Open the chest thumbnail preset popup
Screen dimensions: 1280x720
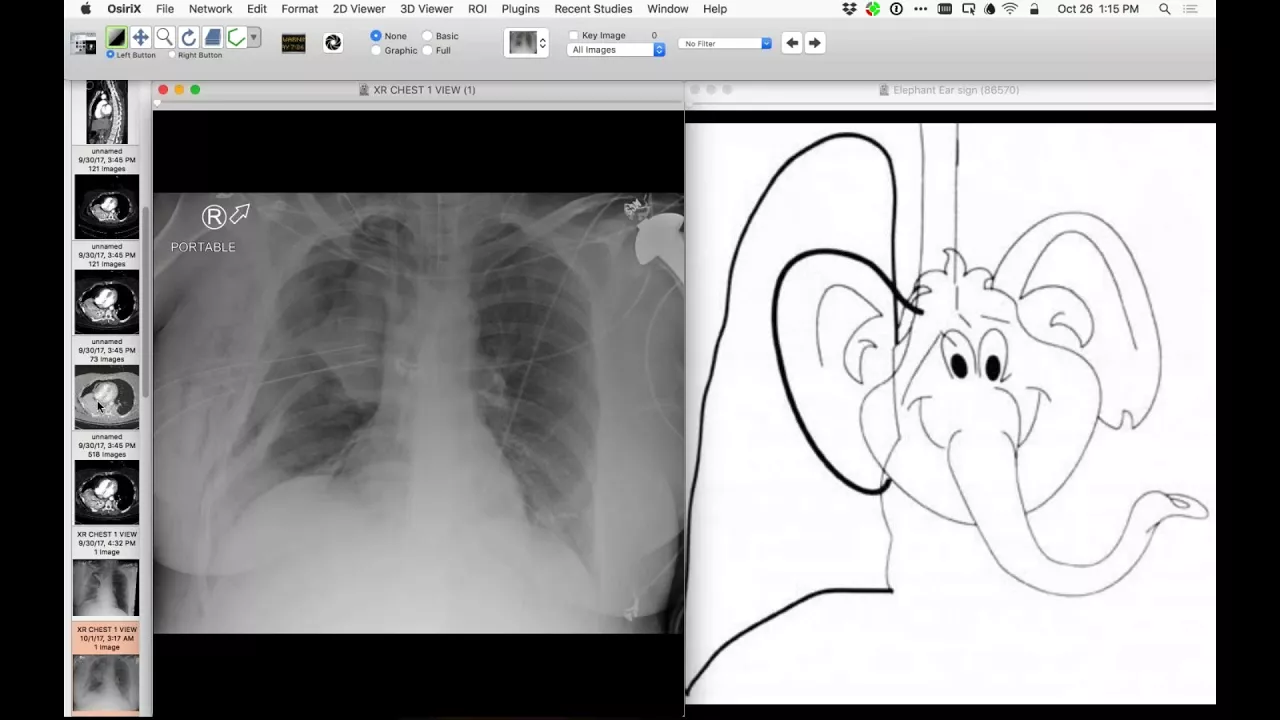pos(527,43)
